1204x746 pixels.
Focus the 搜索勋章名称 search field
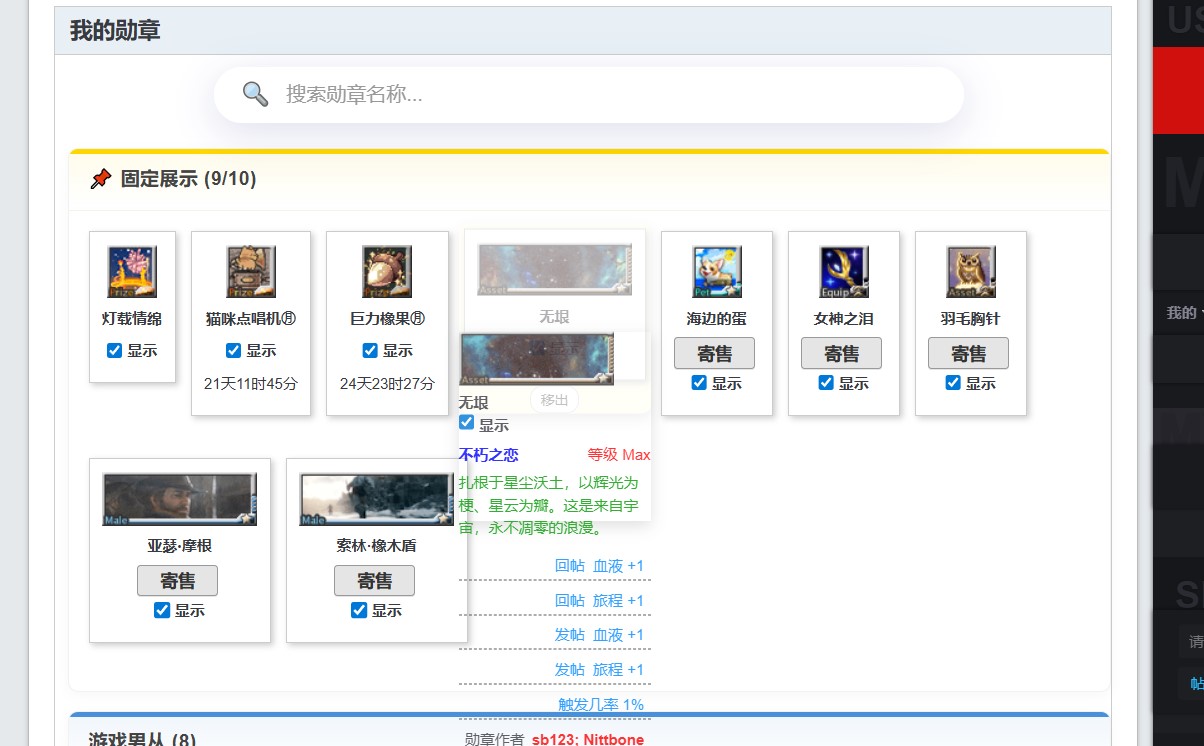pyautogui.click(x=610, y=95)
